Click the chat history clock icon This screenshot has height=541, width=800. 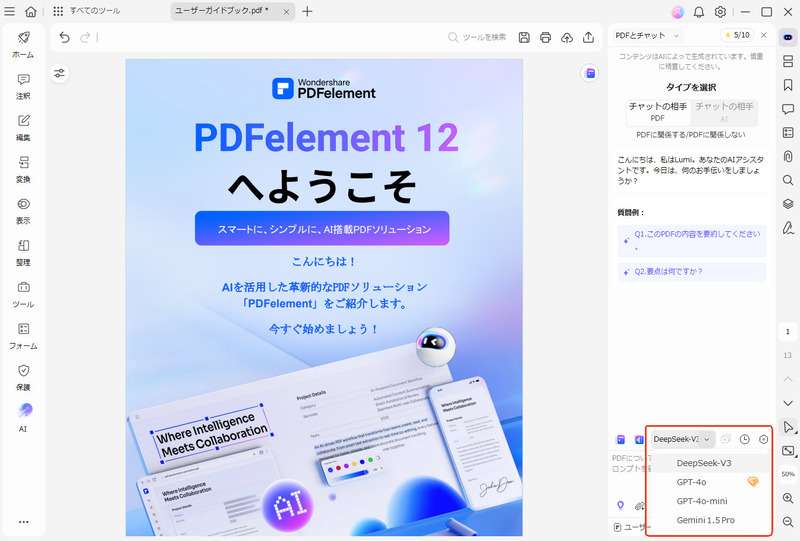click(x=744, y=439)
